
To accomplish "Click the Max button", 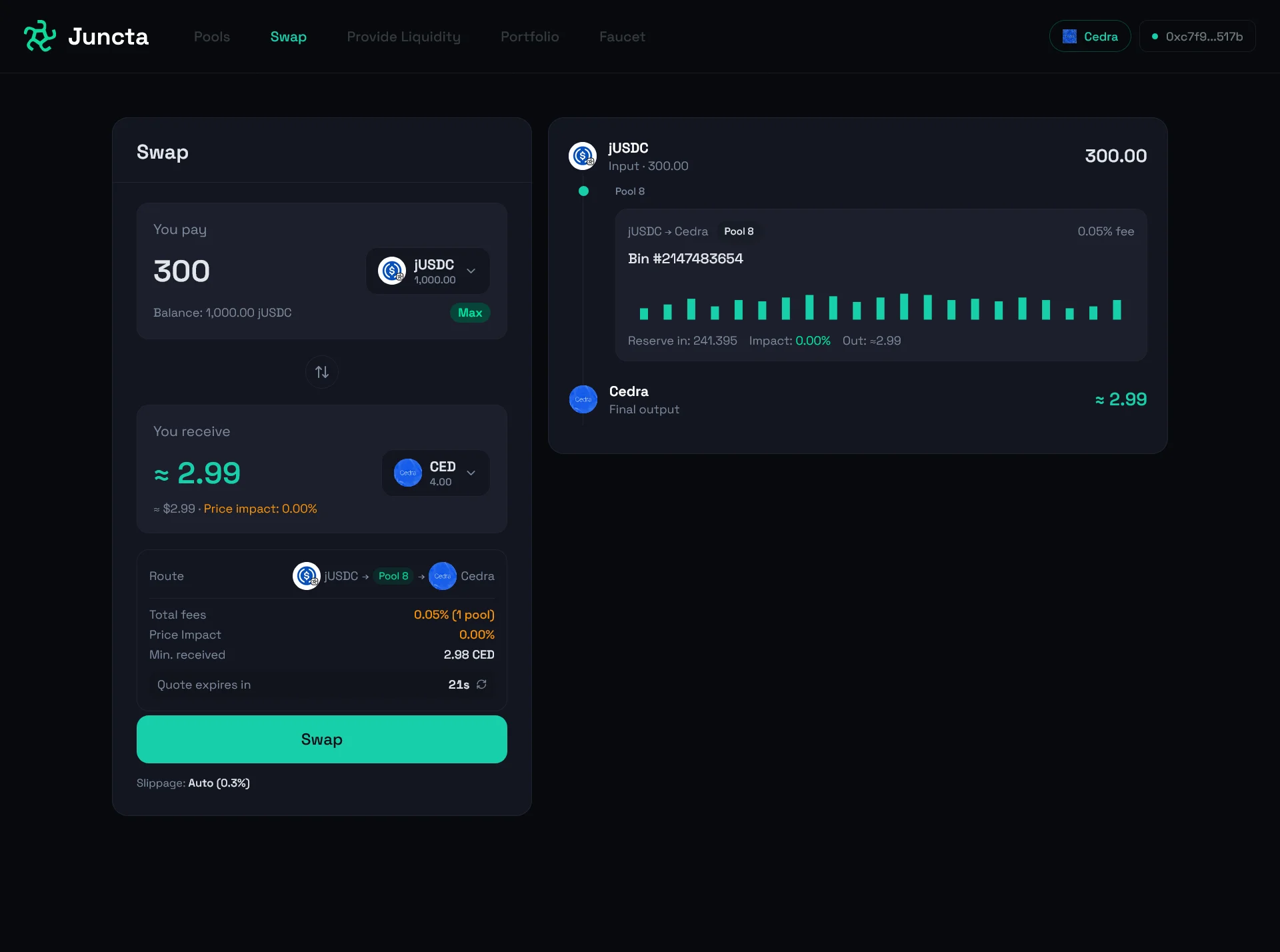I will click(470, 313).
